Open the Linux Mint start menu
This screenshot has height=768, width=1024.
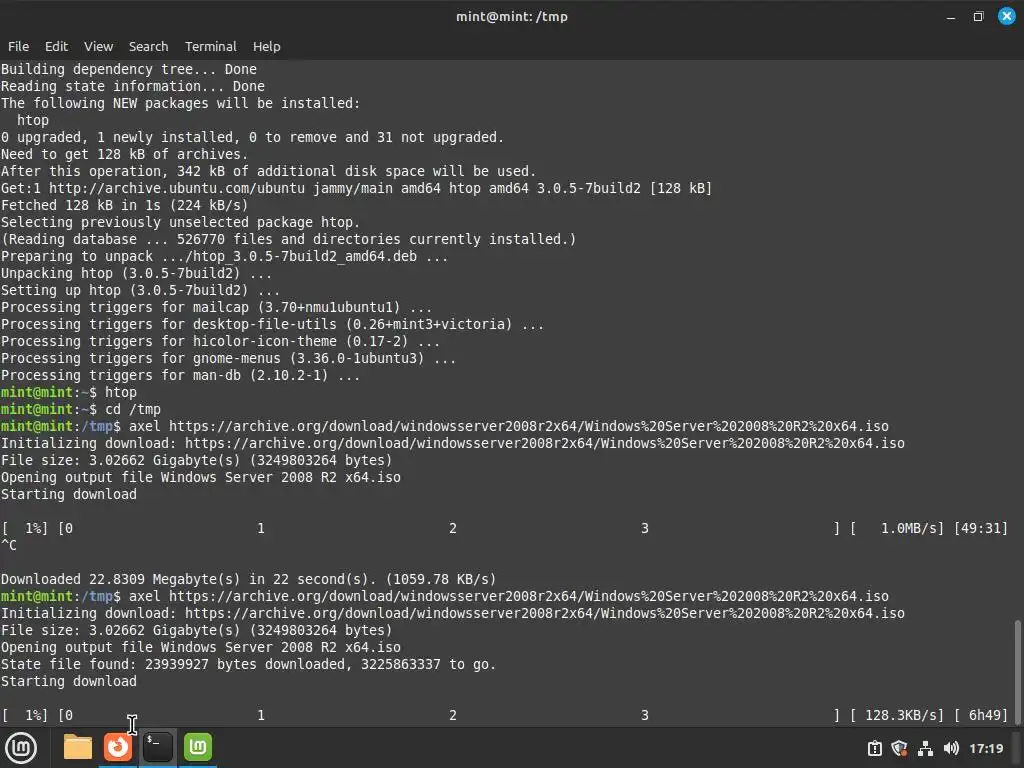click(x=21, y=748)
